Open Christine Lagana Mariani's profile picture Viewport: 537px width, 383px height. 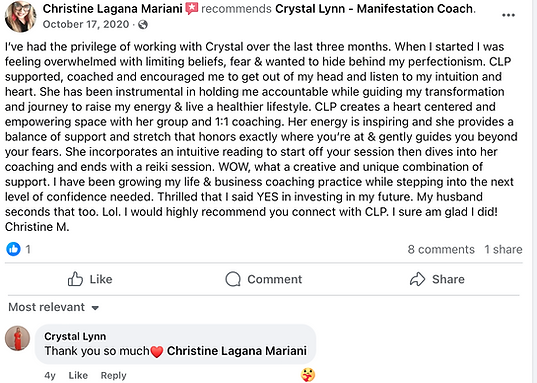click(21, 16)
